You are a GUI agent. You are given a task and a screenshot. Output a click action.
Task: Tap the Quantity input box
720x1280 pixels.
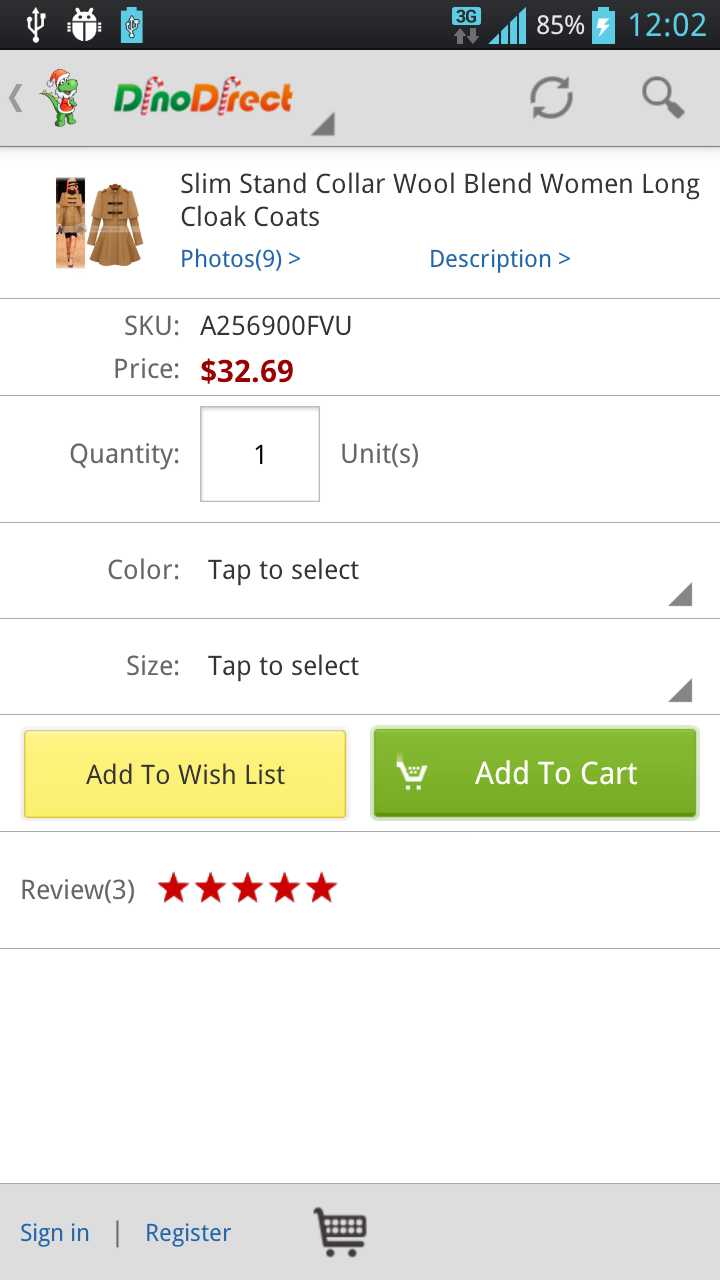260,454
